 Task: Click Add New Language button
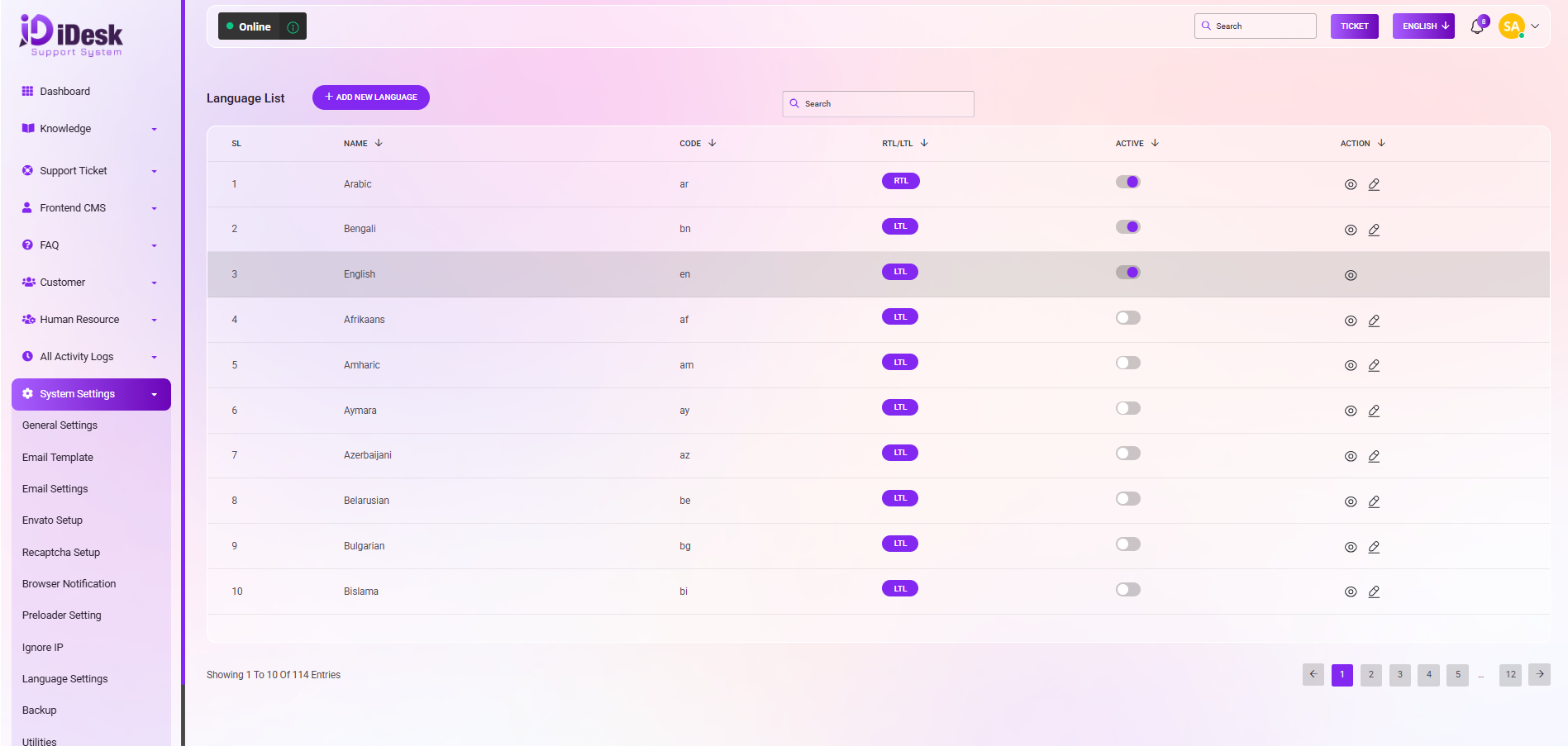(x=371, y=97)
